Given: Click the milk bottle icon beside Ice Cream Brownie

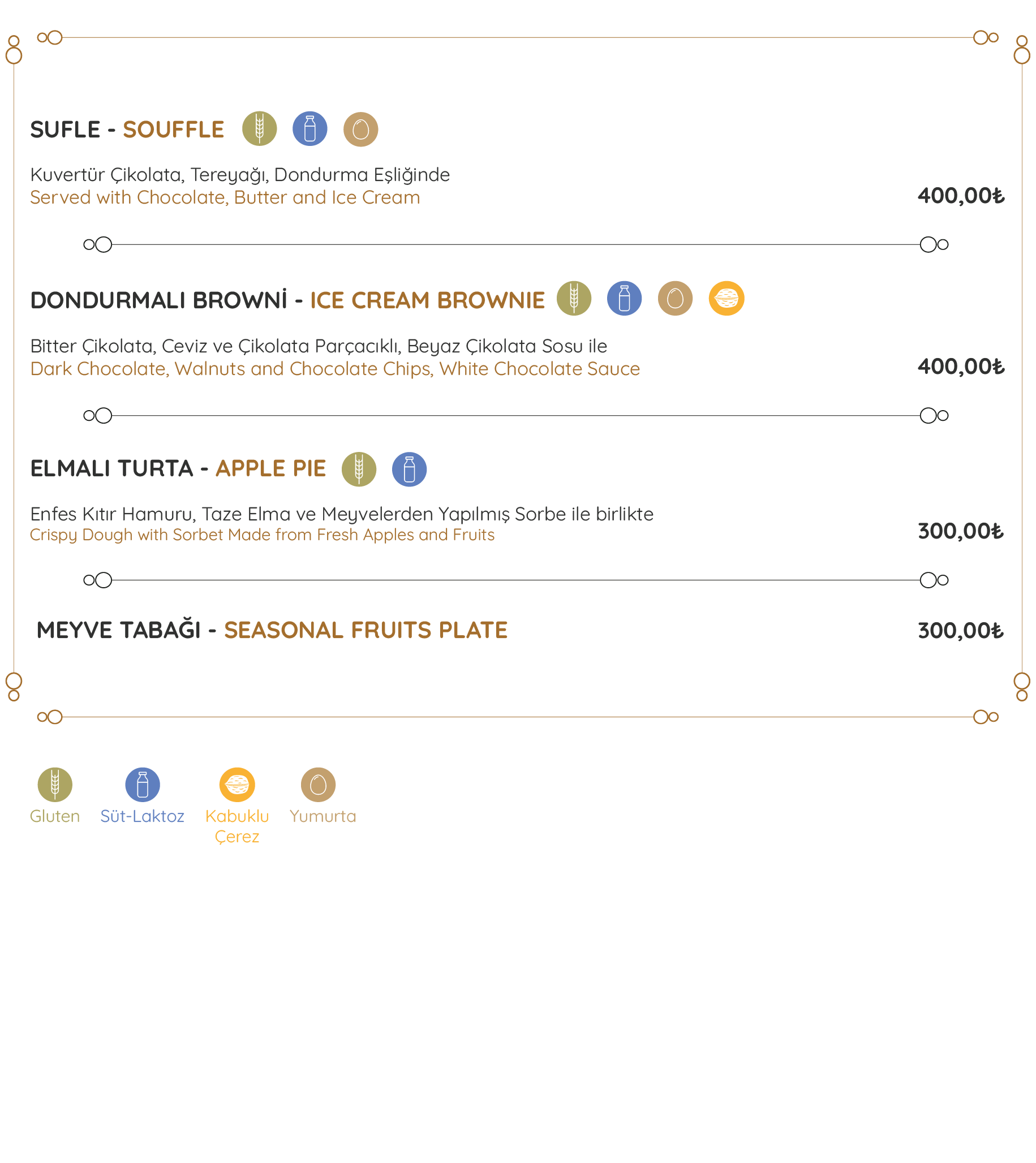Looking at the screenshot, I should point(624,298).
